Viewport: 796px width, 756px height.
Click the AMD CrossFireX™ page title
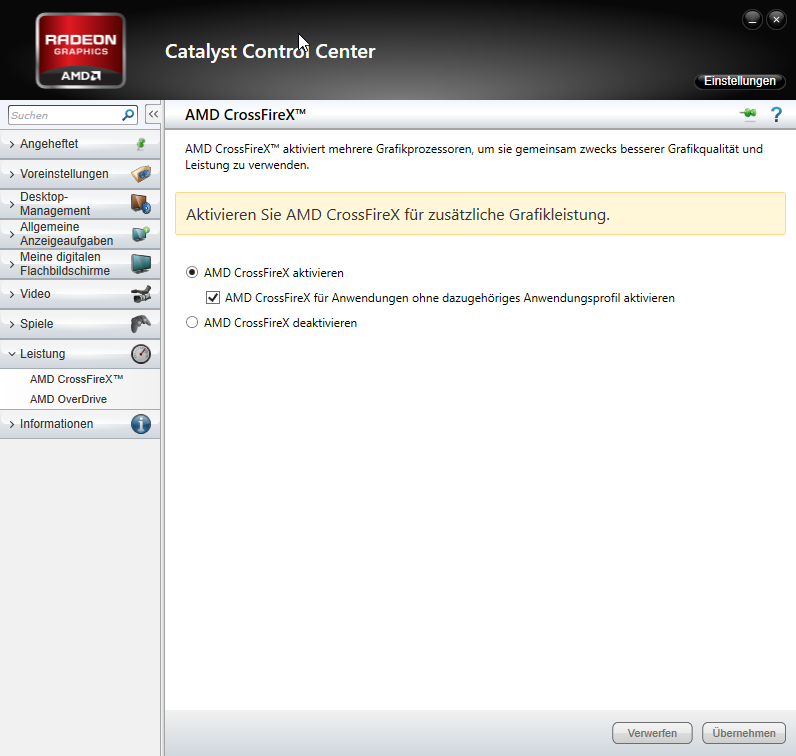[245, 115]
